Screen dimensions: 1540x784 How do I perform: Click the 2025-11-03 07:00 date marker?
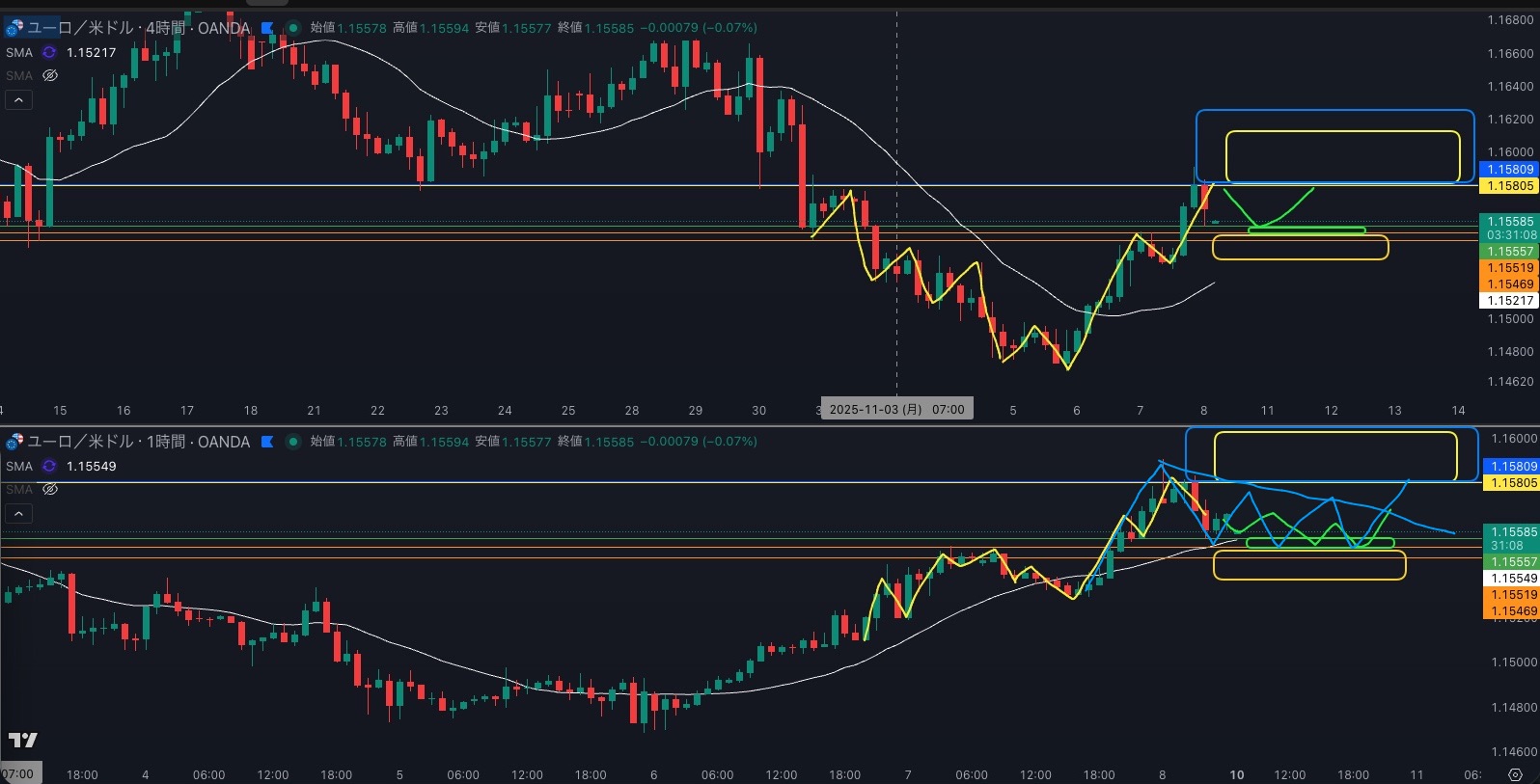coord(896,409)
